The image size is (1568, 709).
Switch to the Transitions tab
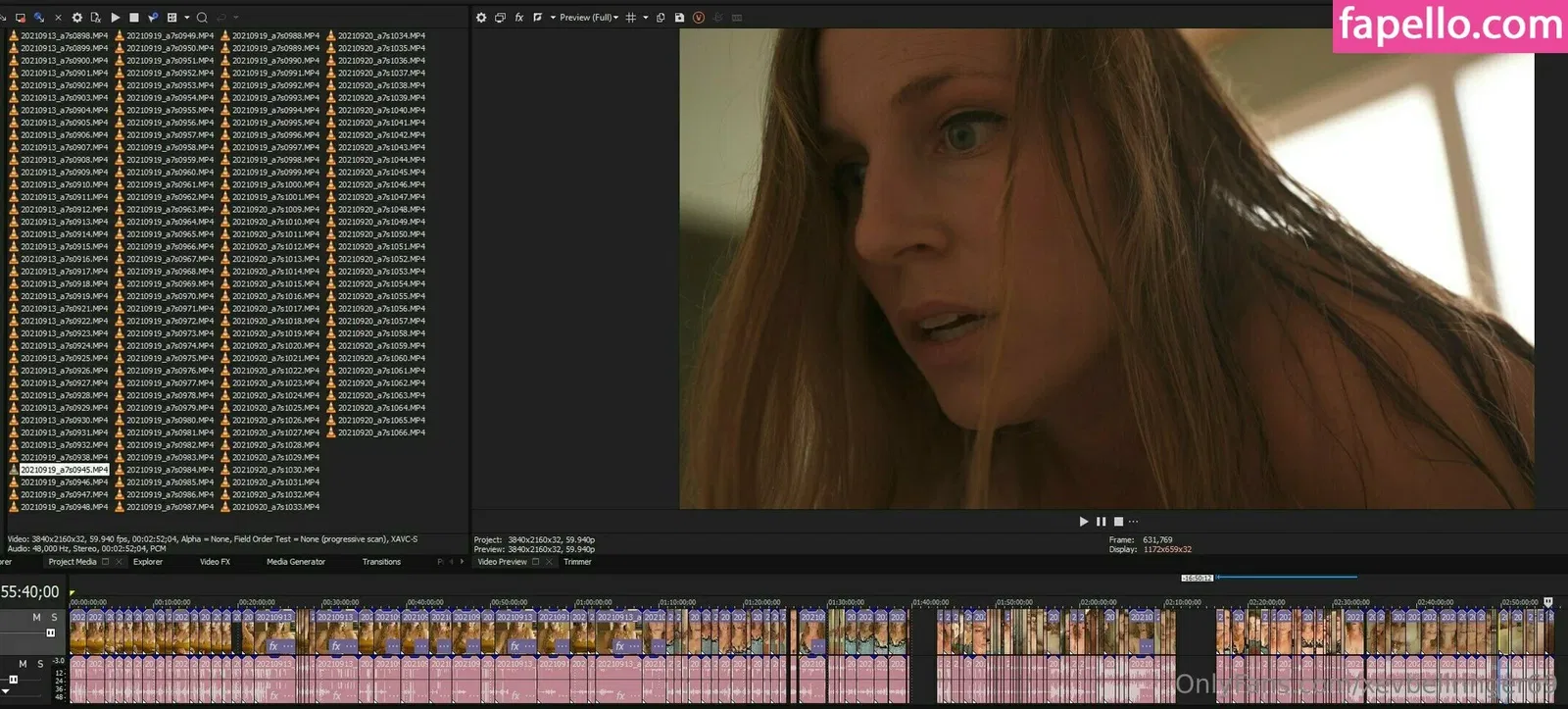pyautogui.click(x=381, y=562)
